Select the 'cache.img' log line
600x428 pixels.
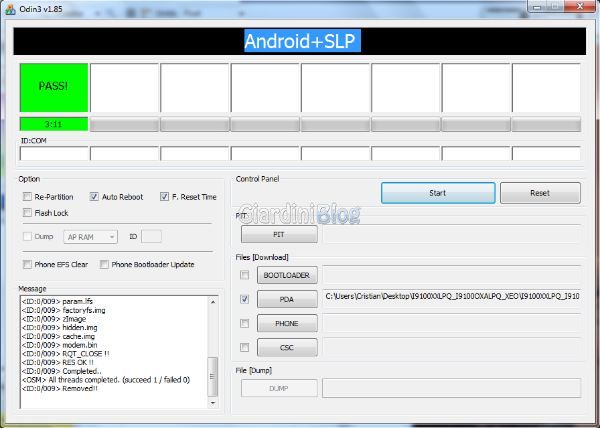(x=59, y=337)
